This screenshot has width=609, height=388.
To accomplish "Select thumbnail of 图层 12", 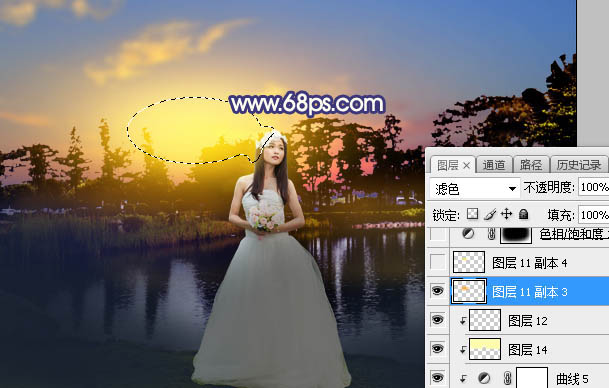I will tap(485, 320).
